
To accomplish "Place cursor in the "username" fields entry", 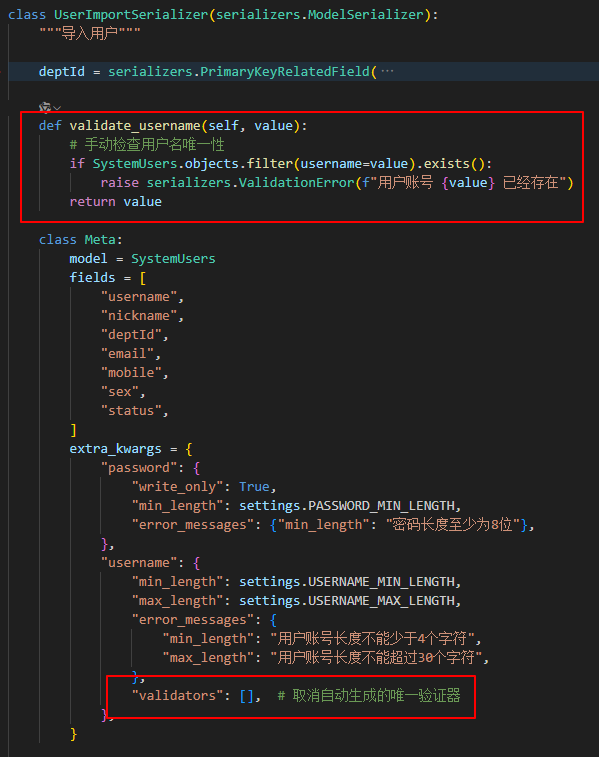I will [x=139, y=296].
